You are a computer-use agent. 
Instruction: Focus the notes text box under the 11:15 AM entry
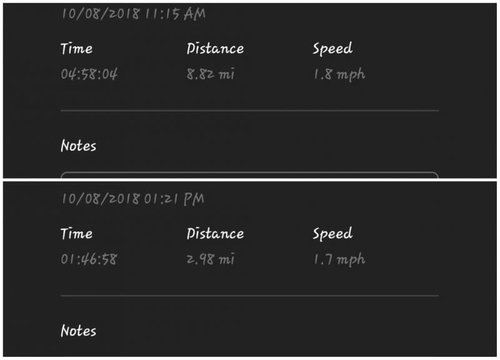(250, 175)
